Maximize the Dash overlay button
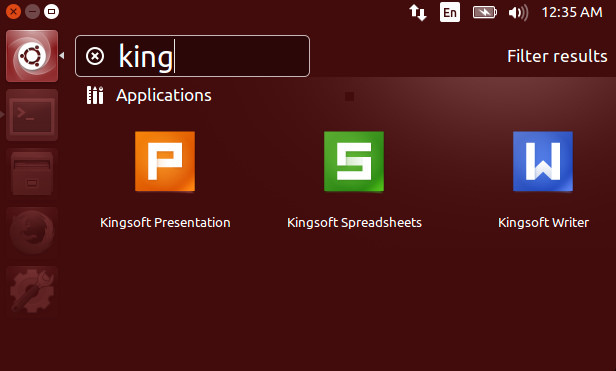This screenshot has height=371, width=616. point(51,11)
